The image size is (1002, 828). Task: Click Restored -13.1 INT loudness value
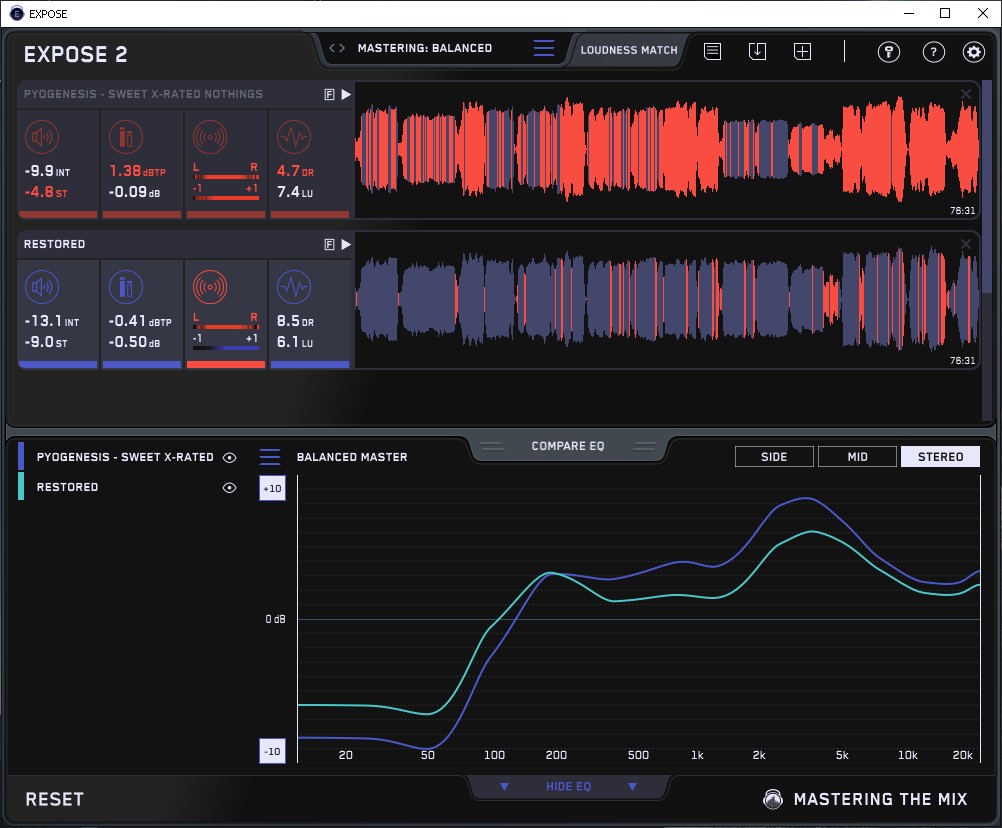pyautogui.click(x=52, y=321)
